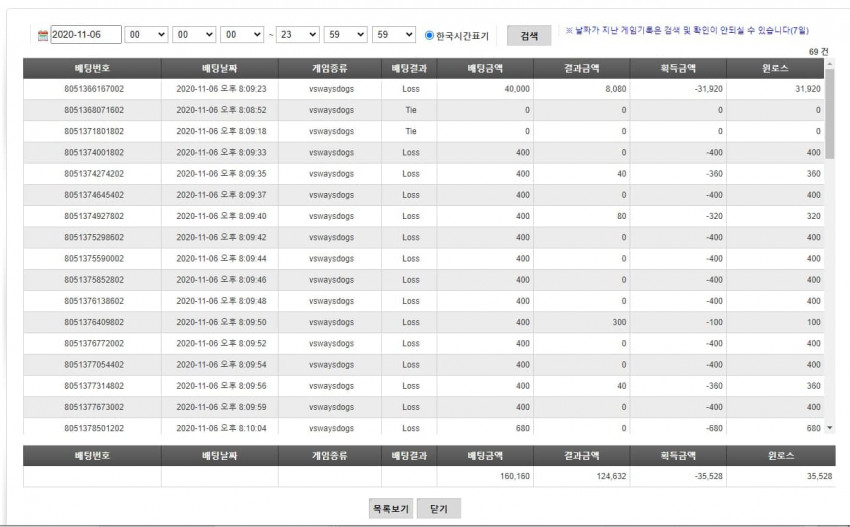Screen dimensions: 850x527
Task: Click the top 게임종류 column header
Action: pos(330,68)
